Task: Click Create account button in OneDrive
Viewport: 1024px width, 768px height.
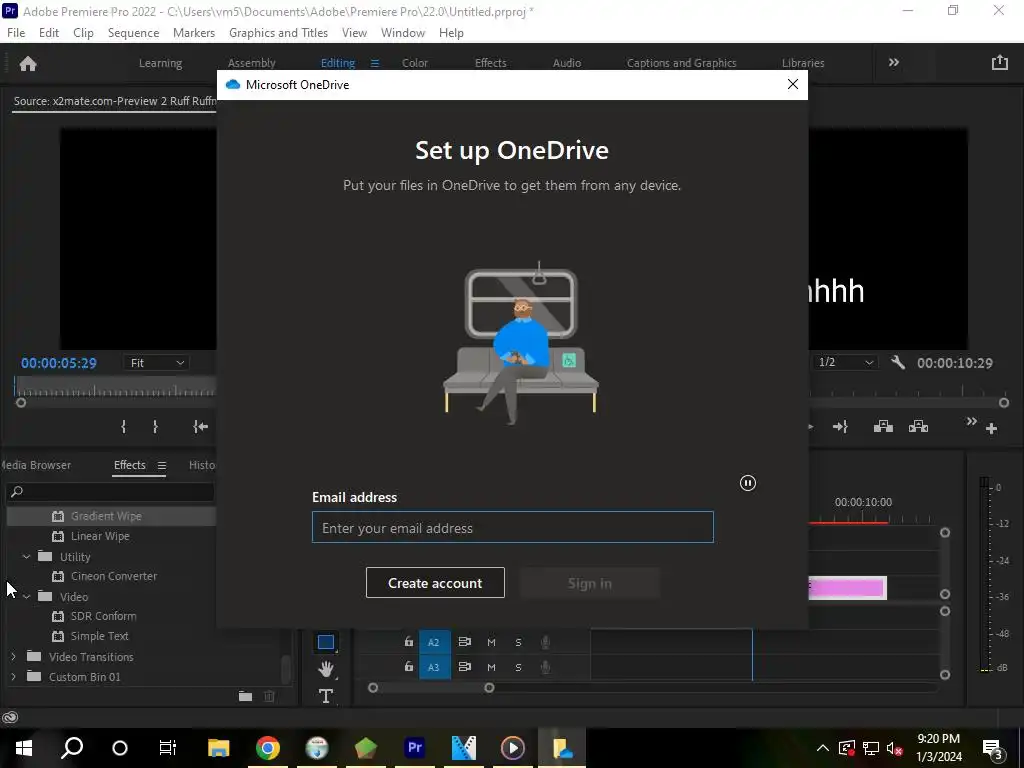Action: (435, 583)
